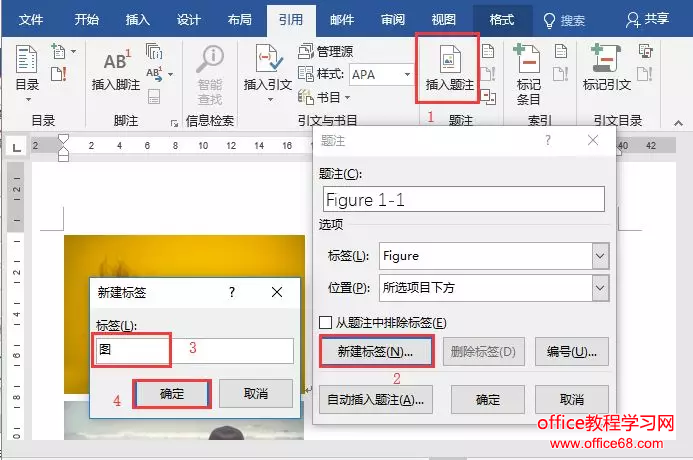This screenshot has width=693, height=460.
Task: Click the help question mark in 新建标签 dialog
Action: pos(232,292)
